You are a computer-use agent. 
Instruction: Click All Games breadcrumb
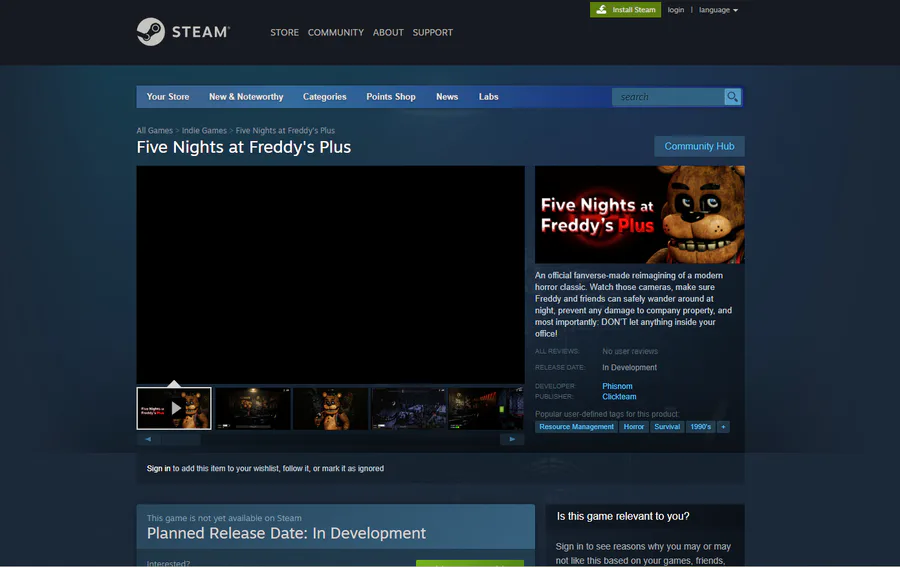[x=154, y=131]
